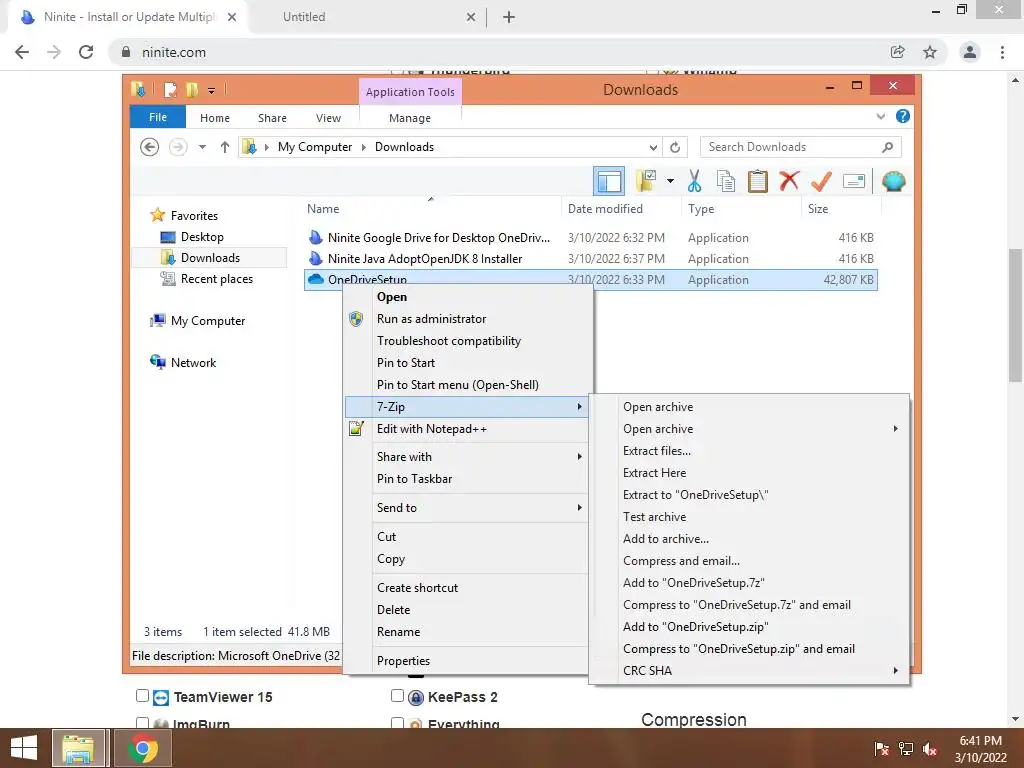
Task: Click the Paste clipboard toolbar icon
Action: click(x=758, y=181)
